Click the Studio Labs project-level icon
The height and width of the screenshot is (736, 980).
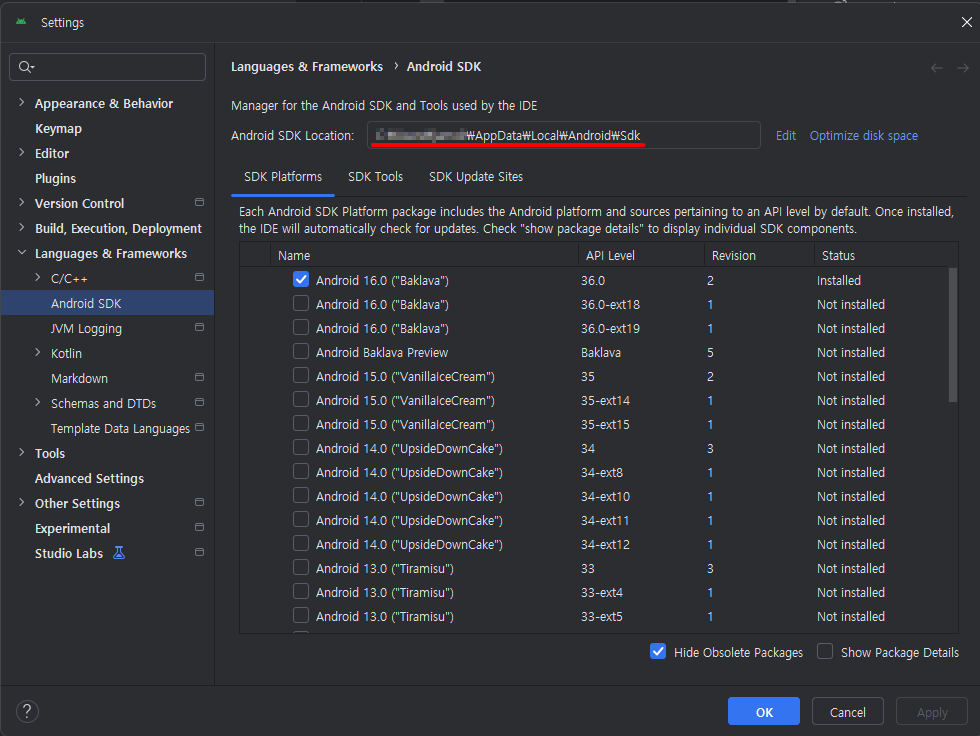tap(199, 552)
